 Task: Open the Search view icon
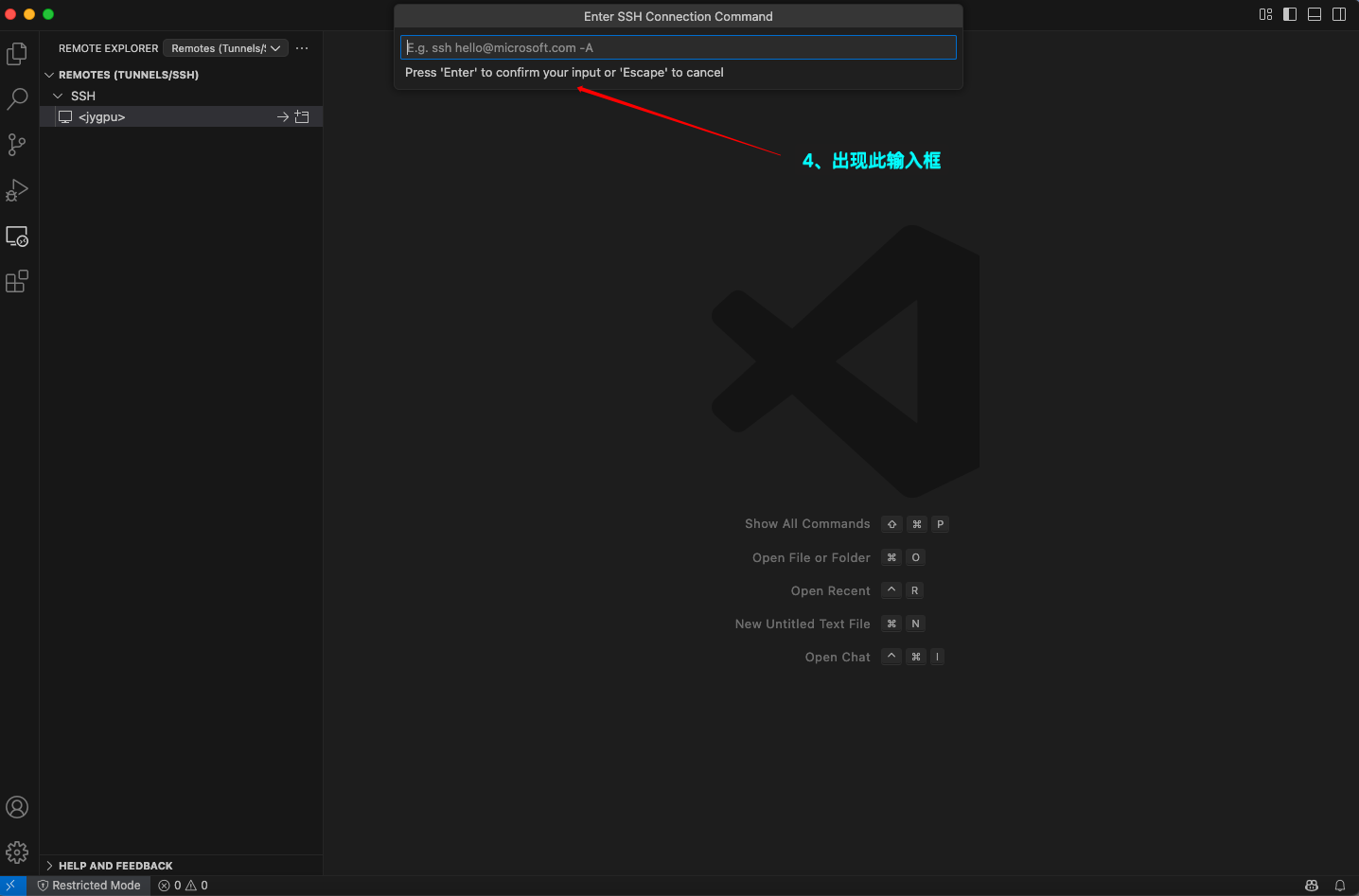[17, 99]
